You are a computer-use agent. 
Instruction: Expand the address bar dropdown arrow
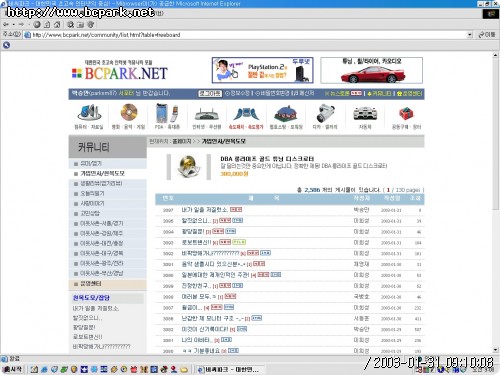click(470, 35)
